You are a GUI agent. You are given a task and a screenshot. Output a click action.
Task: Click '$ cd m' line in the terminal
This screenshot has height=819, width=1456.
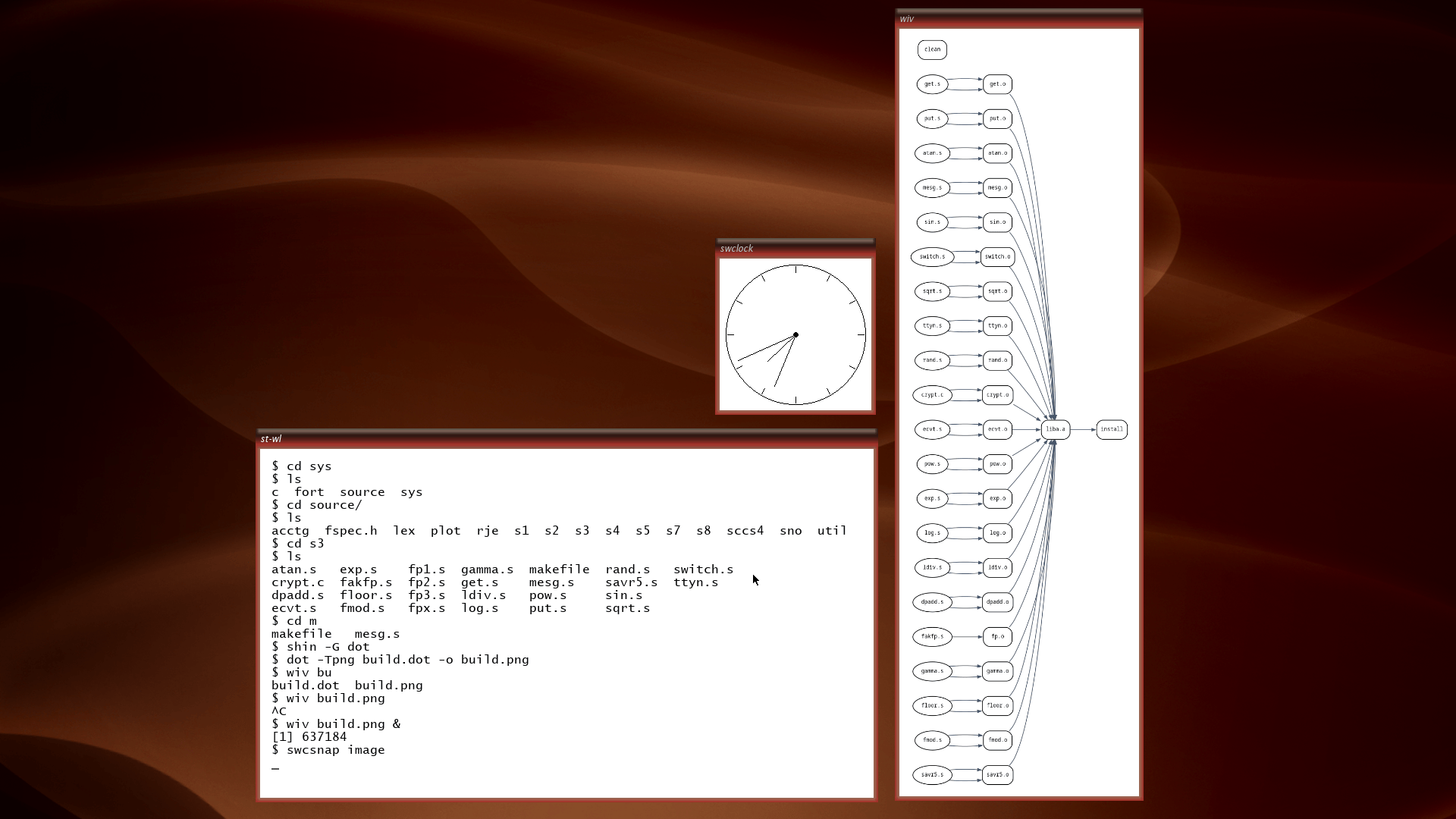click(294, 621)
